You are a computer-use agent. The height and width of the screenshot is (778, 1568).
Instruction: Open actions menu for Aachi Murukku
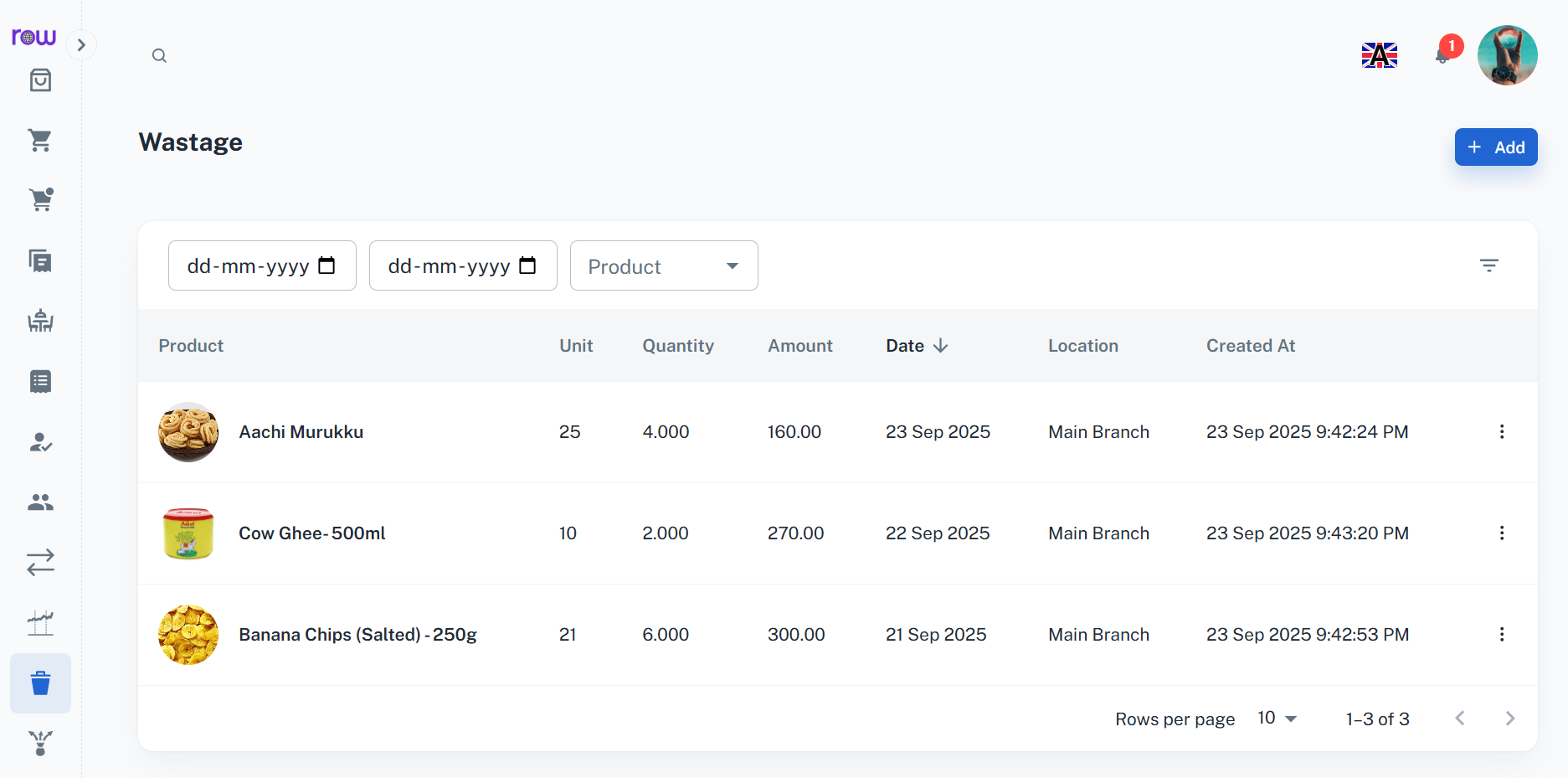1501,432
